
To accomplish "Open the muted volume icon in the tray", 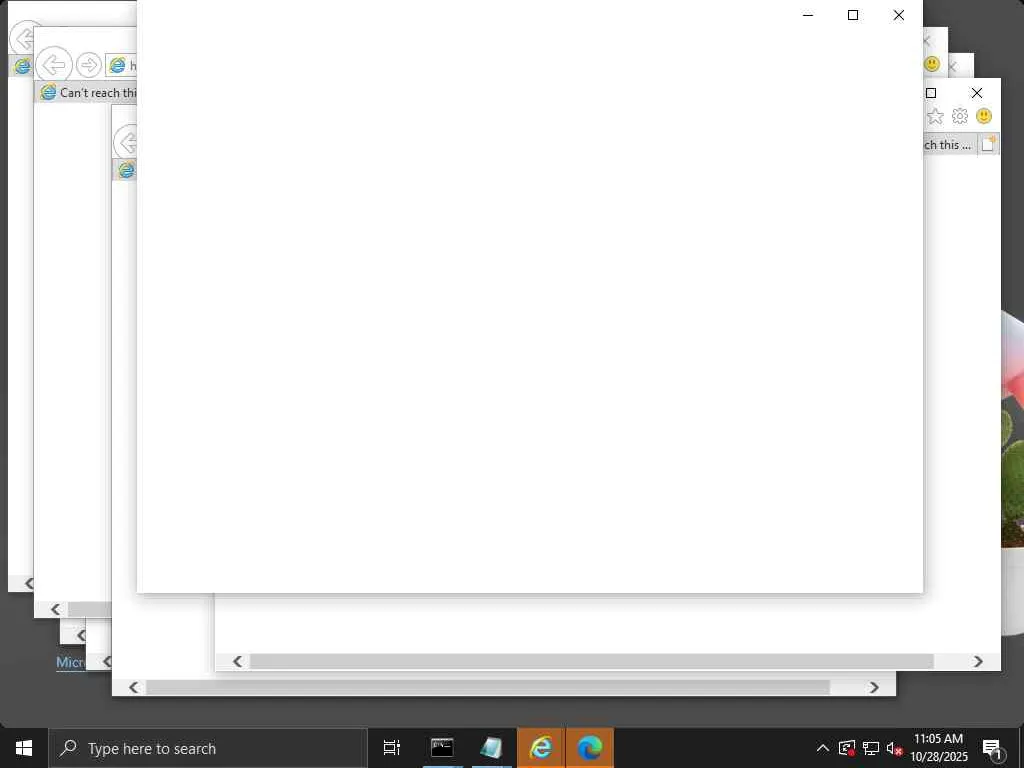I will (x=894, y=748).
